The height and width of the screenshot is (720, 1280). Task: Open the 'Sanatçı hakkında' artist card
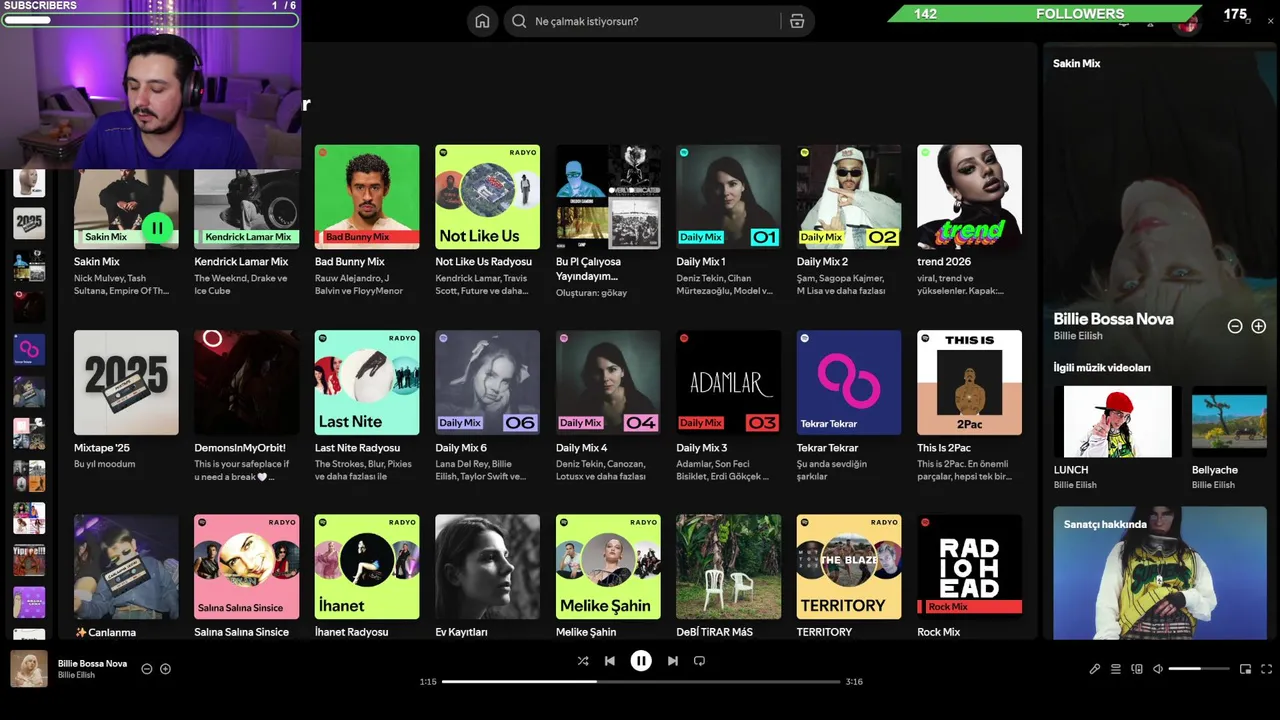pyautogui.click(x=1159, y=573)
